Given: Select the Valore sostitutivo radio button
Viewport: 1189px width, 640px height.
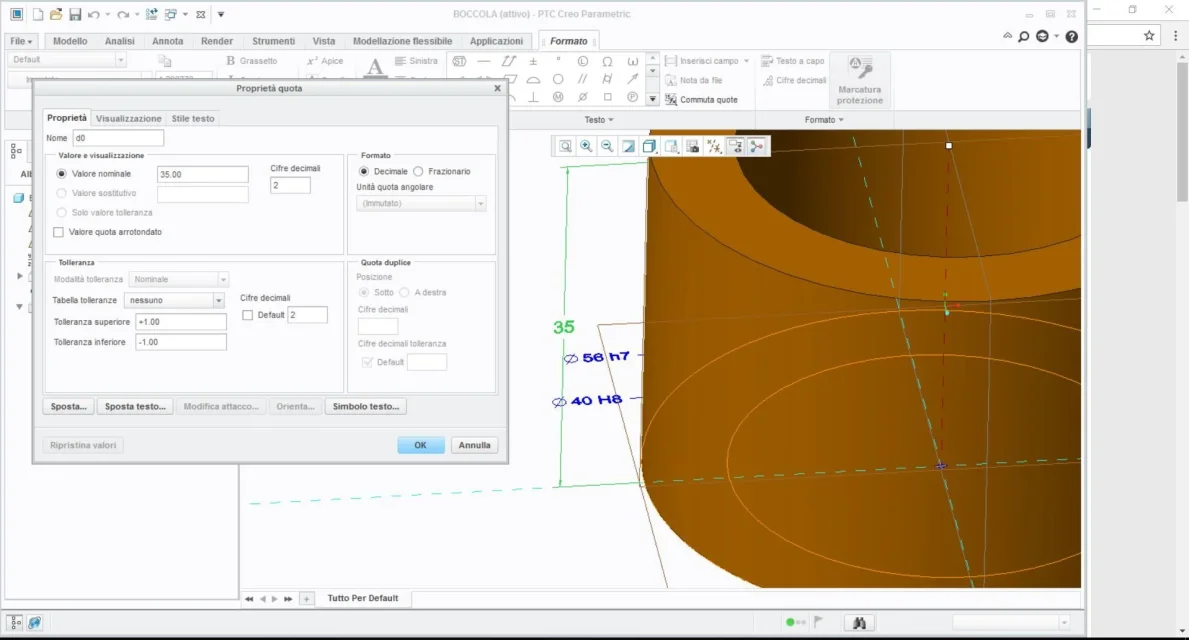Looking at the screenshot, I should pos(61,193).
